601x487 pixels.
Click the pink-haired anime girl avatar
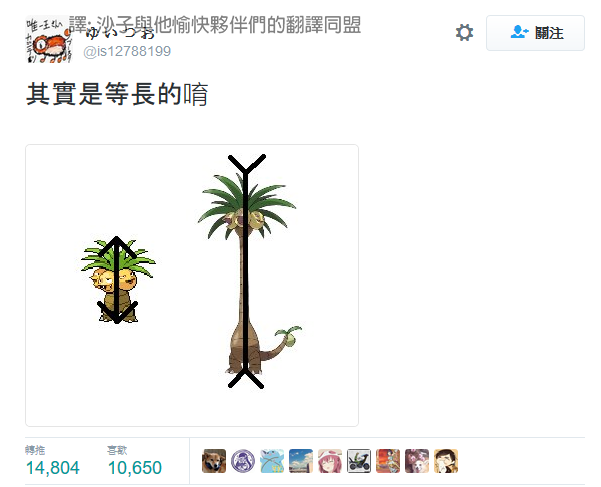click(x=330, y=461)
